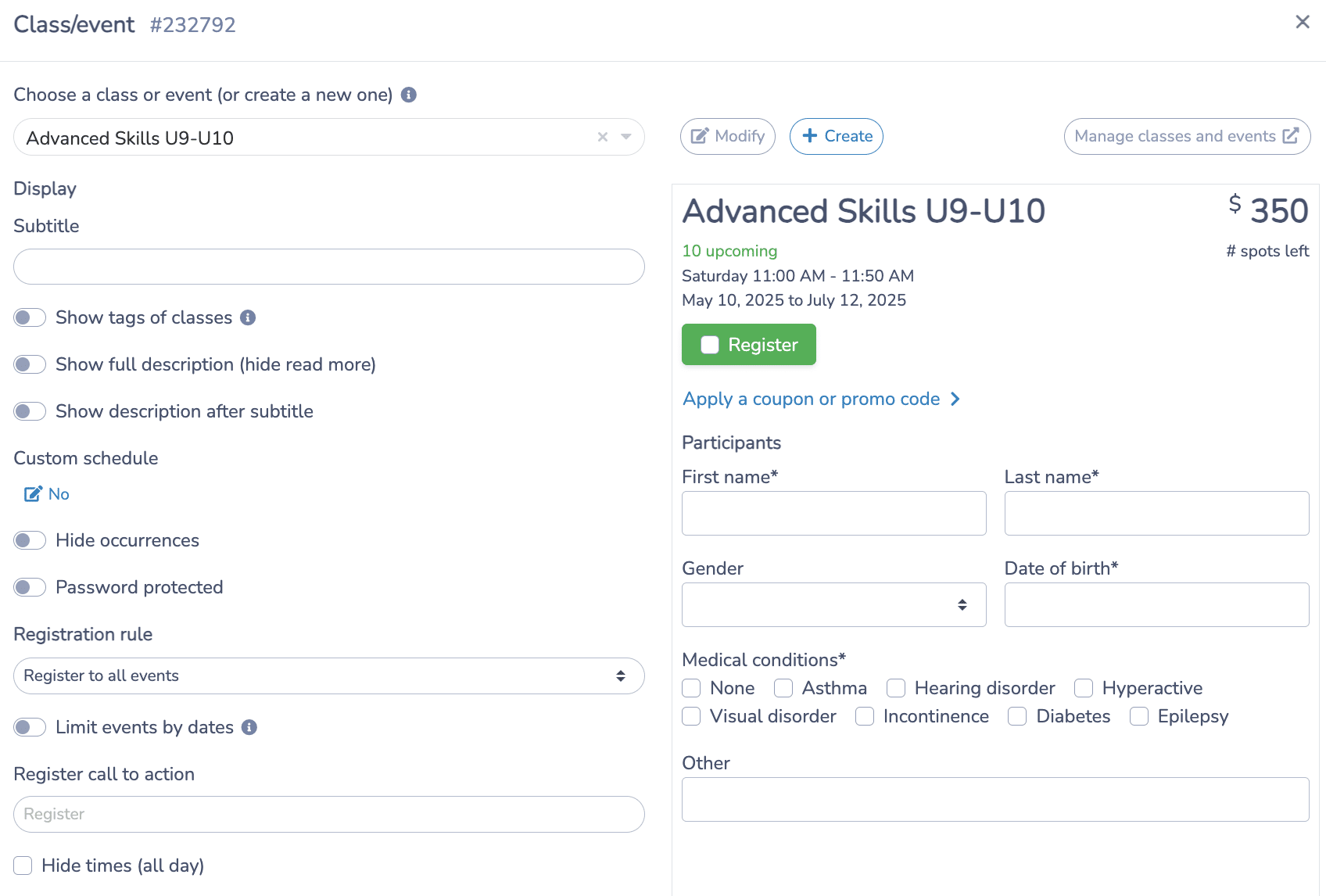1326x896 pixels.
Task: Click info icon next to Limit events by dates
Action: (249, 727)
